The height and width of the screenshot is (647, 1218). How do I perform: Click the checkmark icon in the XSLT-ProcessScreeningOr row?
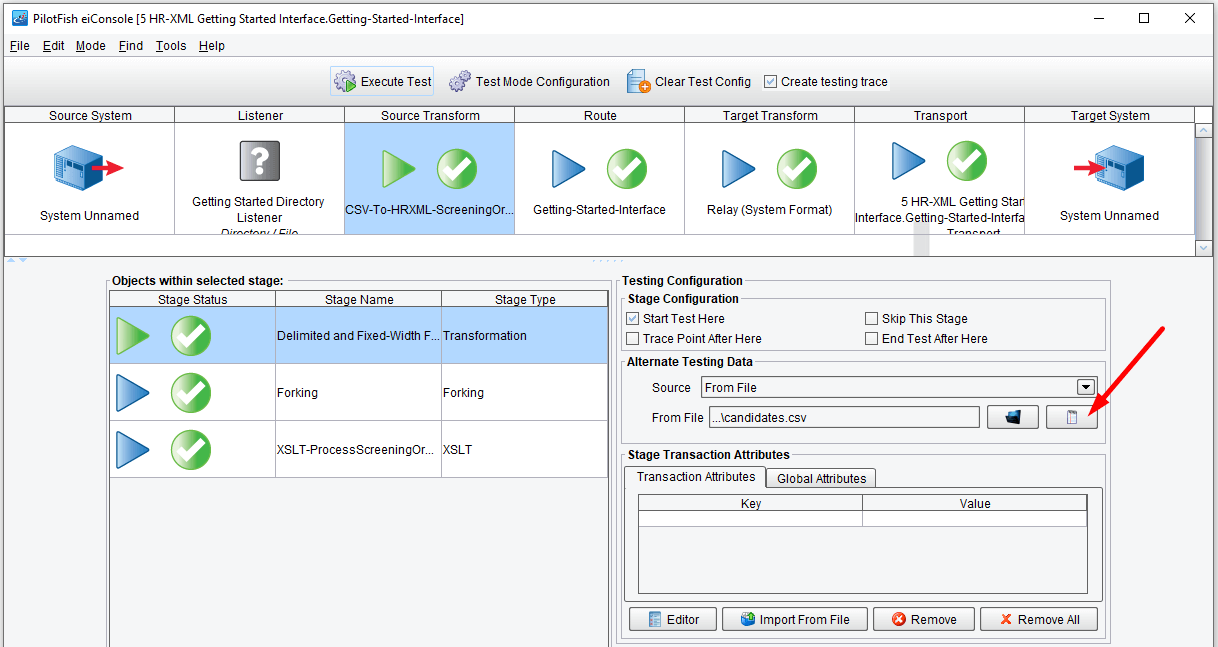point(191,450)
